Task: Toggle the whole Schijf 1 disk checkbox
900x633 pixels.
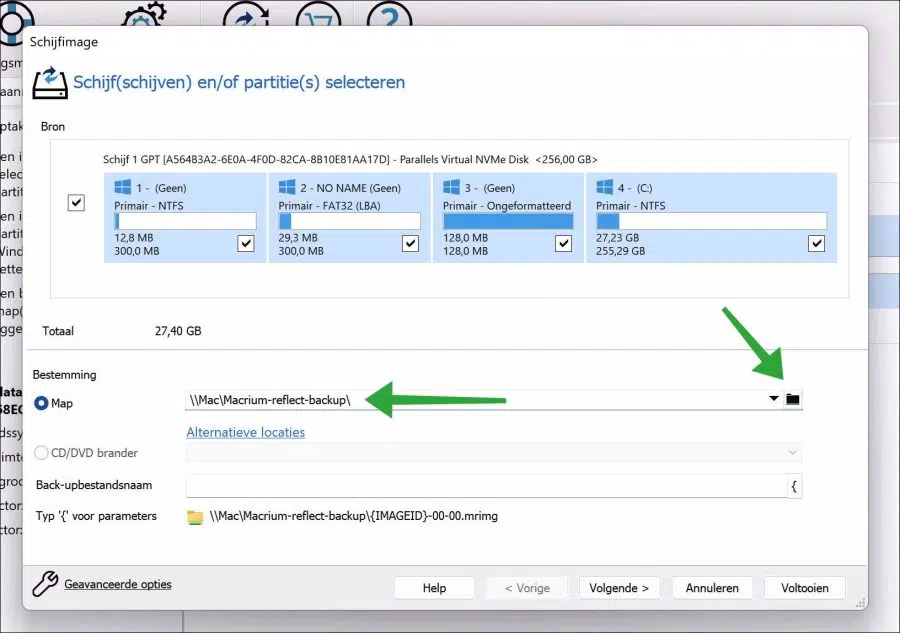Action: tap(76, 203)
